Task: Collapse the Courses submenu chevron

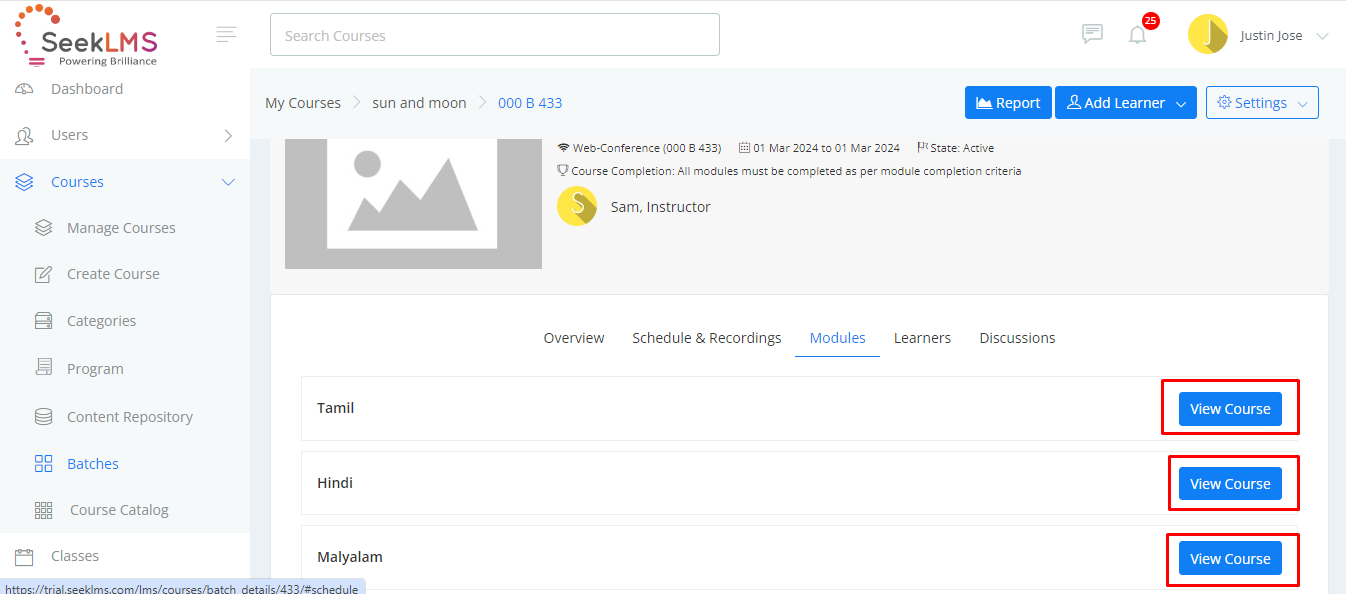Action: tap(228, 182)
